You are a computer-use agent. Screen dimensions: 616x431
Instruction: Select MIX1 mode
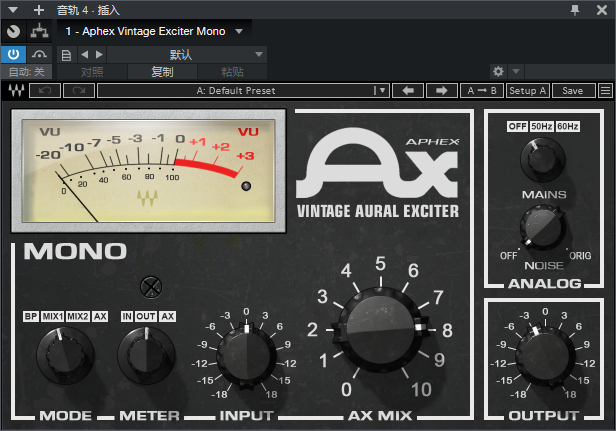[52, 316]
